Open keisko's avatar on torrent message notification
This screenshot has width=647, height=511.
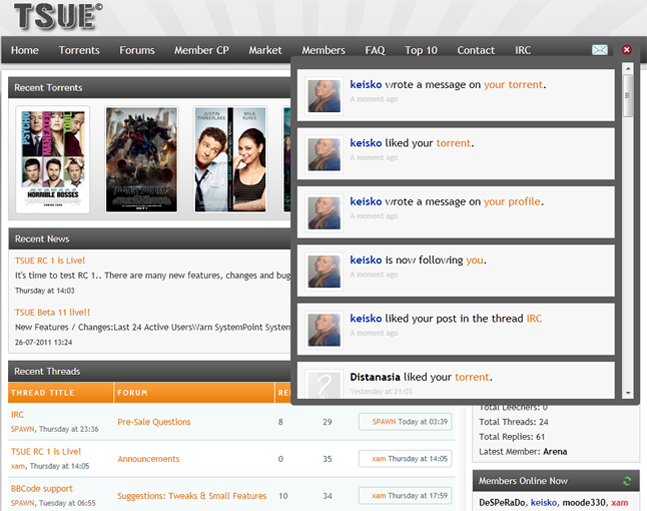[x=324, y=96]
